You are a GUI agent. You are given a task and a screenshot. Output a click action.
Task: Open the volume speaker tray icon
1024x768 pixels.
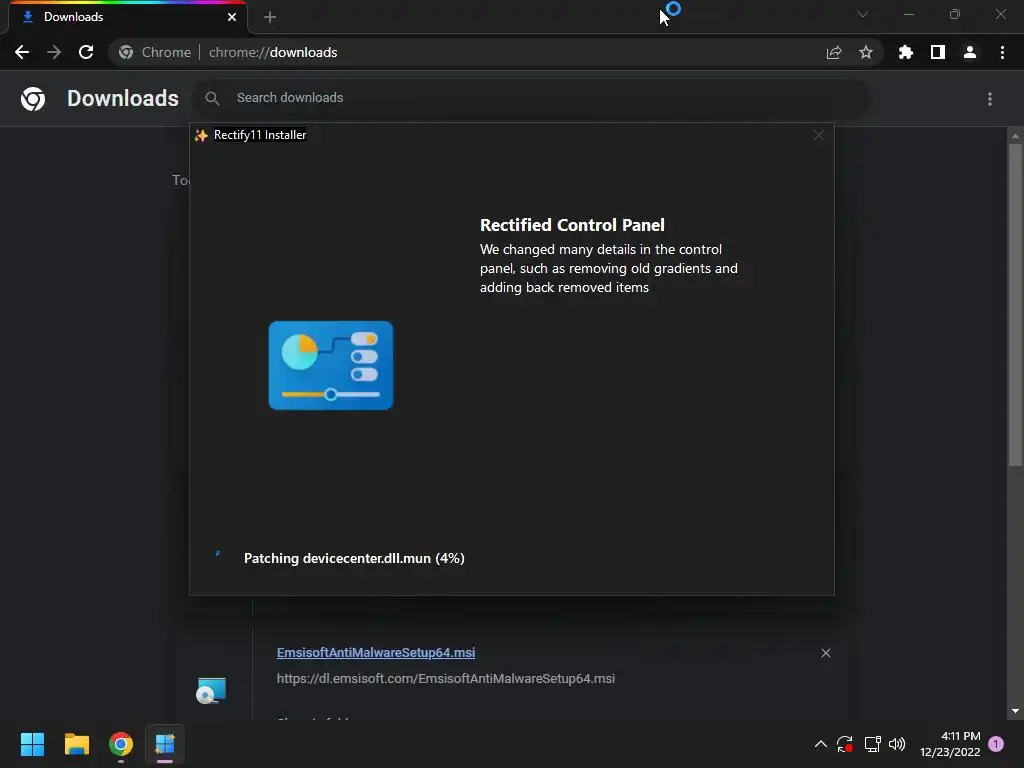coord(897,744)
